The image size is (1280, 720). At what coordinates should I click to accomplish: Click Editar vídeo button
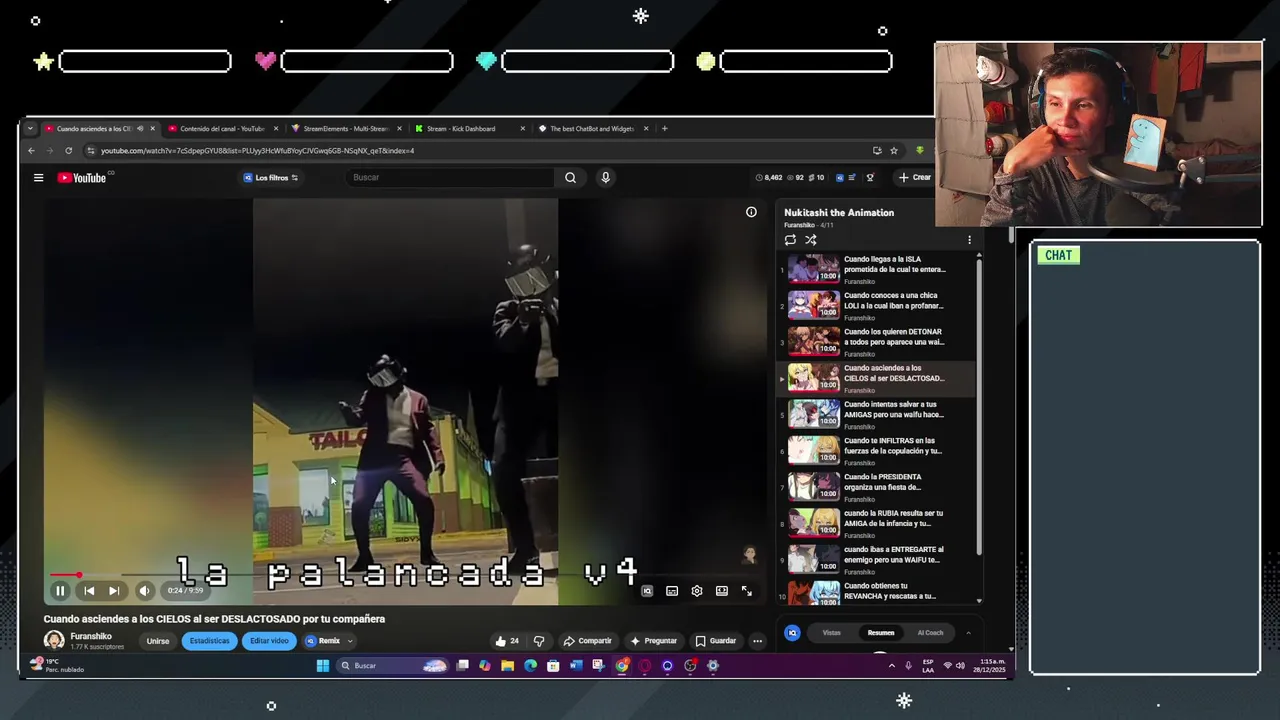[x=269, y=641]
